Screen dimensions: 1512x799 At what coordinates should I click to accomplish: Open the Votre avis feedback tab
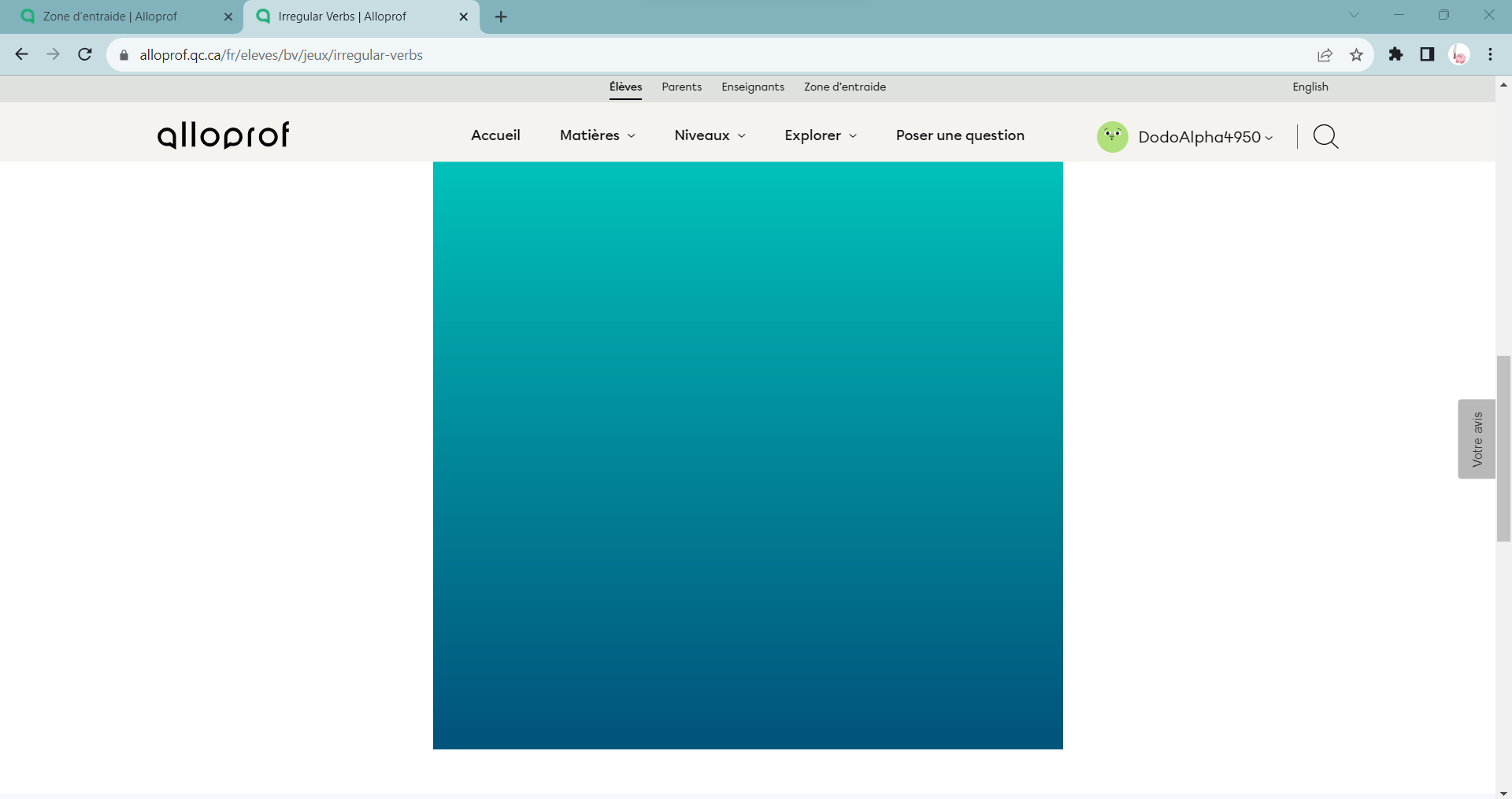(x=1477, y=439)
